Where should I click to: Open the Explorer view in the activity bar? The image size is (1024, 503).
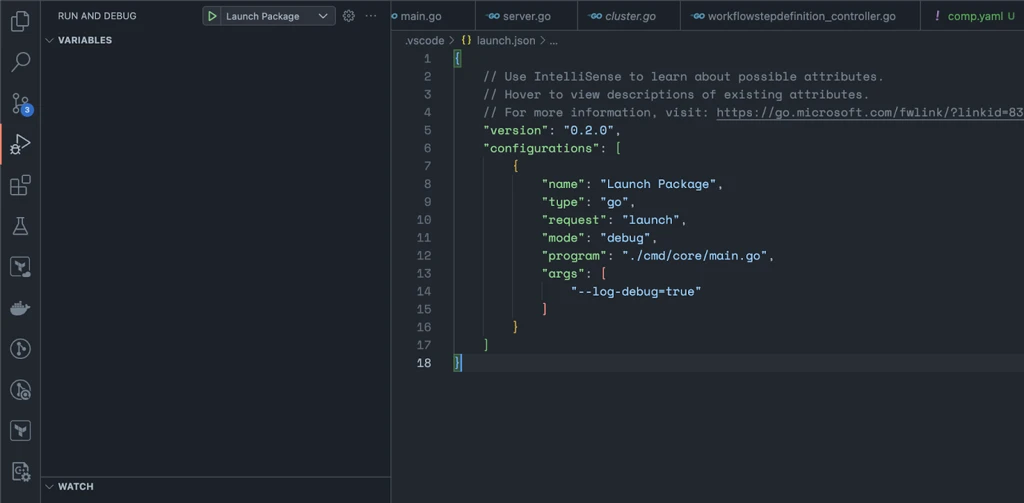click(20, 22)
